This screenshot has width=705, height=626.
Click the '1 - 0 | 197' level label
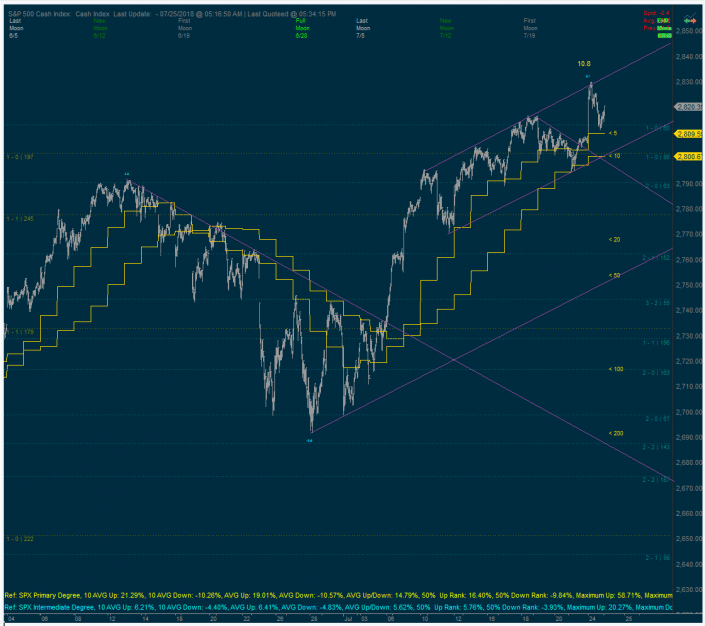pyautogui.click(x=20, y=157)
